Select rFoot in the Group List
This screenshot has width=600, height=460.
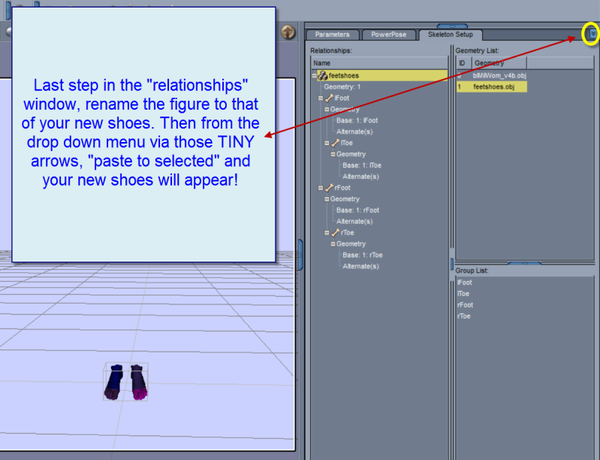[465, 305]
